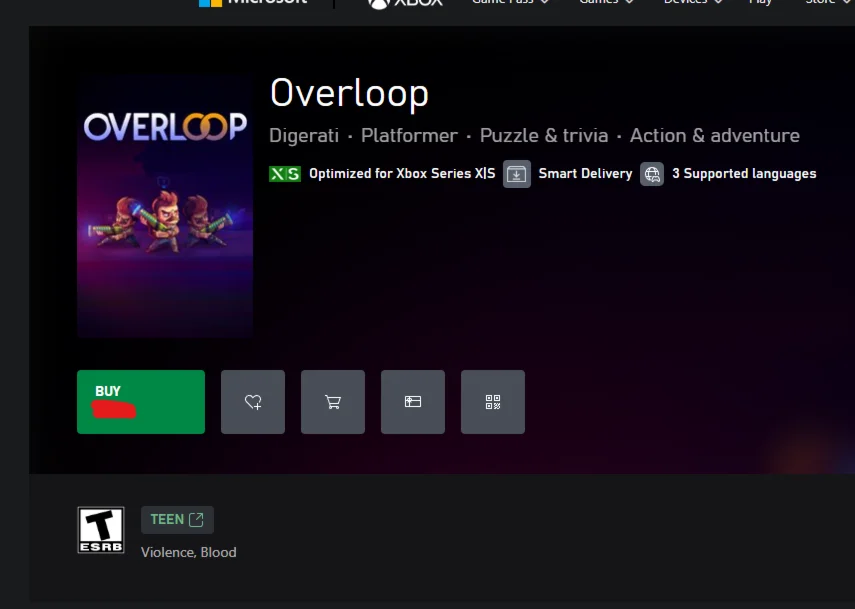Image resolution: width=855 pixels, height=609 pixels.
Task: Click the Smart Delivery label
Action: coord(585,173)
